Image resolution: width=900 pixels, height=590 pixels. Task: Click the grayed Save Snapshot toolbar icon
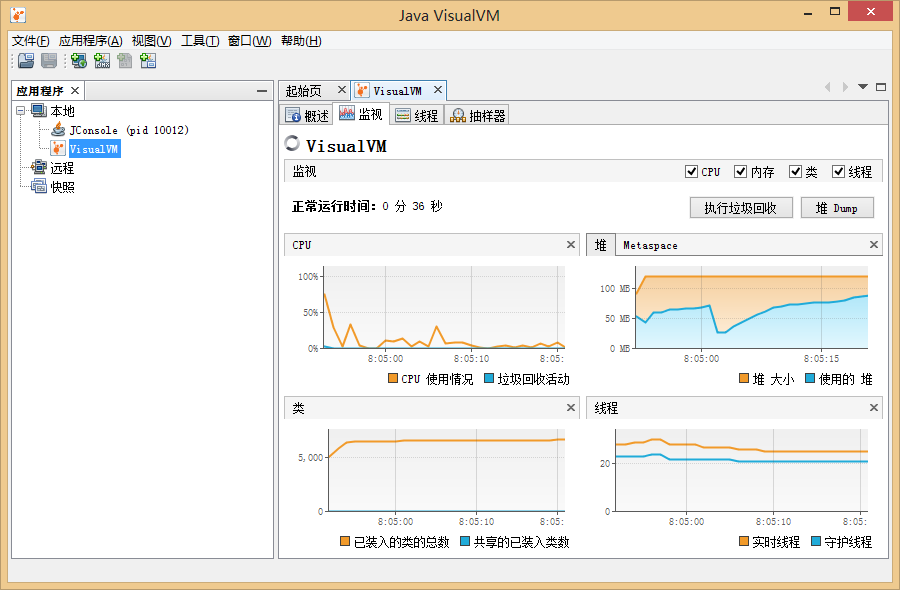(x=49, y=60)
